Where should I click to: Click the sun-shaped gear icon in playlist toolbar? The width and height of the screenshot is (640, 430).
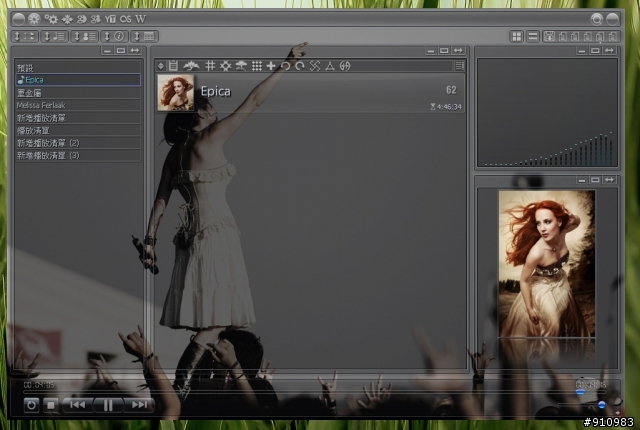tap(225, 66)
